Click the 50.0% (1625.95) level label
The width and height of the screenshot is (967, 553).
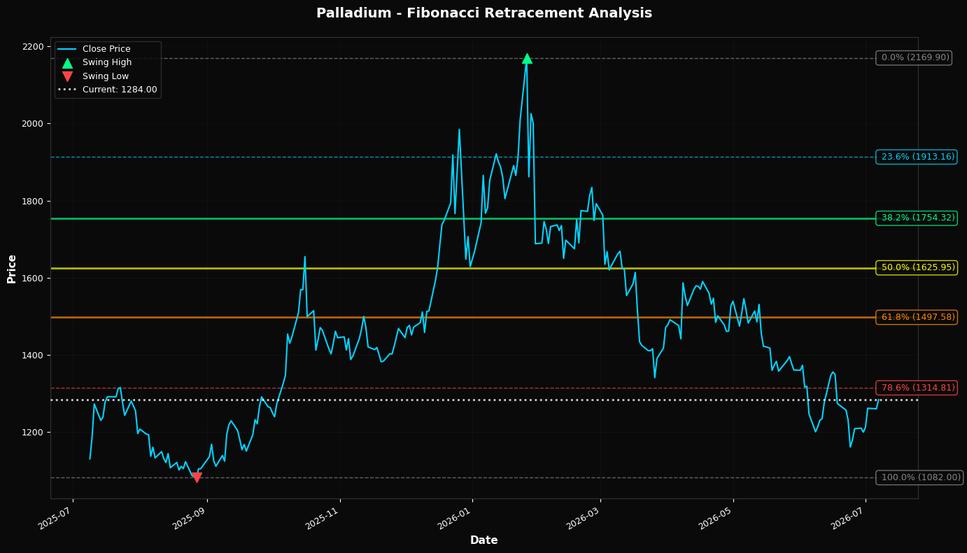point(918,268)
